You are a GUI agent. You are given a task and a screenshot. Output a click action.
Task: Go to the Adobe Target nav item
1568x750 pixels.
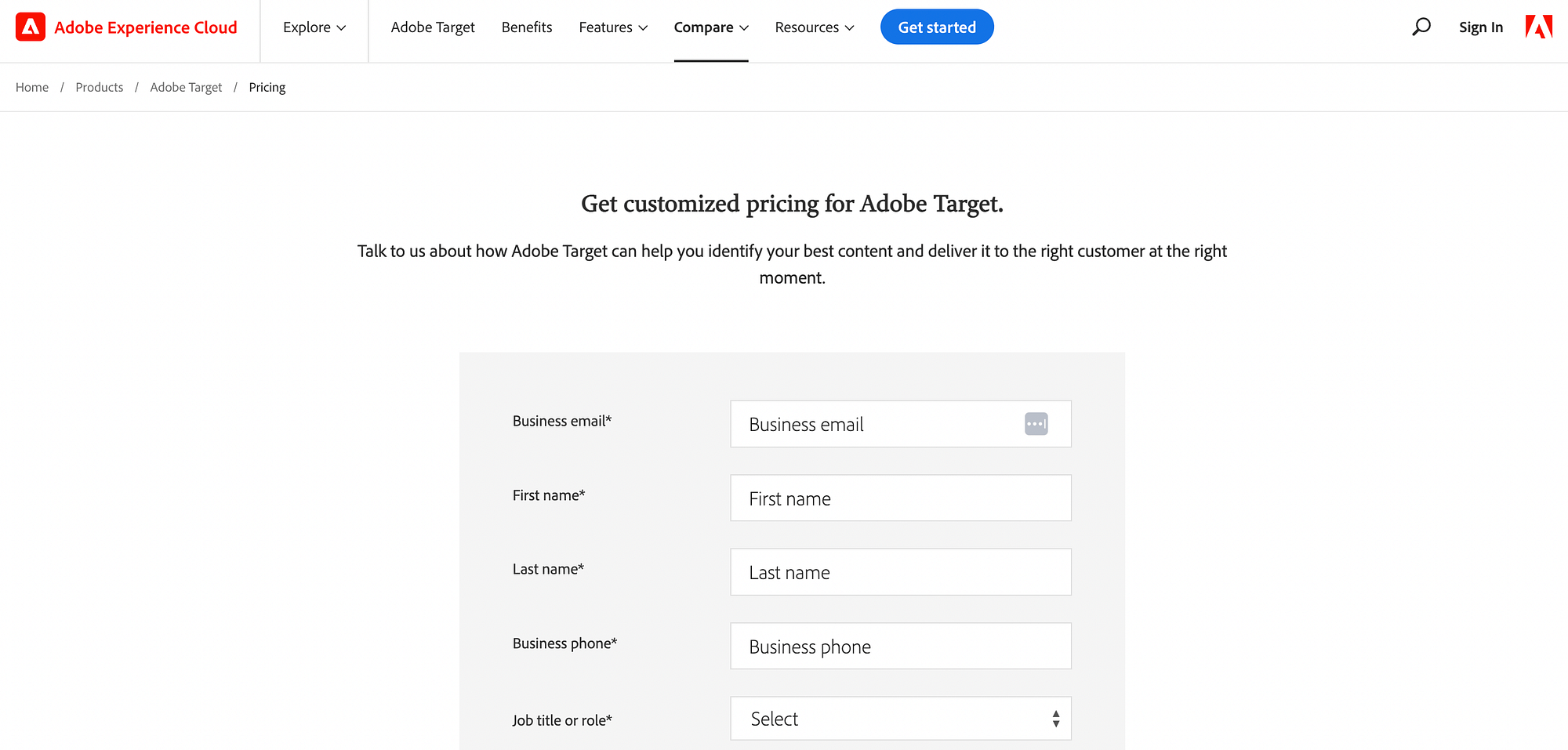pos(433,27)
